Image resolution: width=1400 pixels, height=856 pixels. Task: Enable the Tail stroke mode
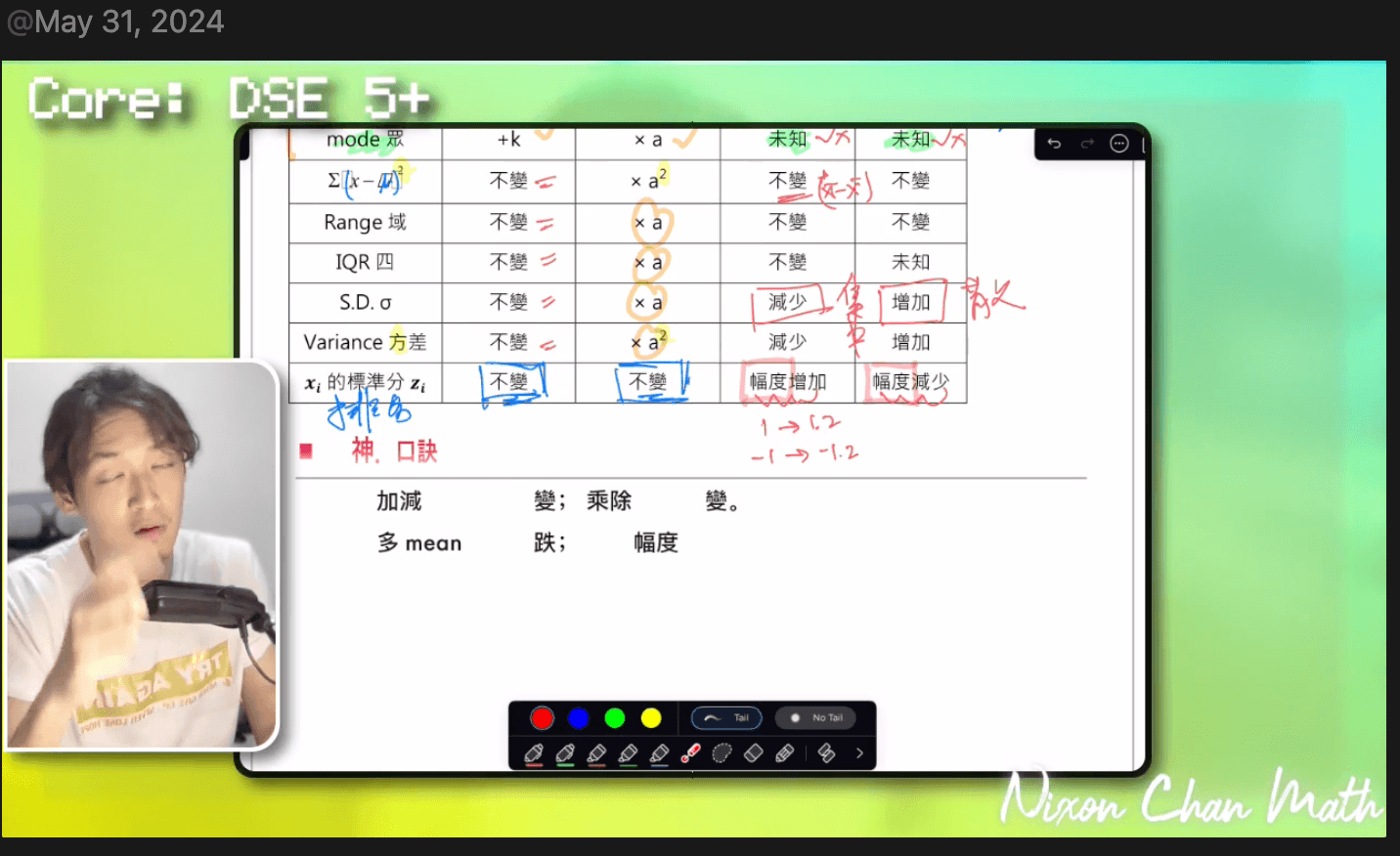coord(726,718)
